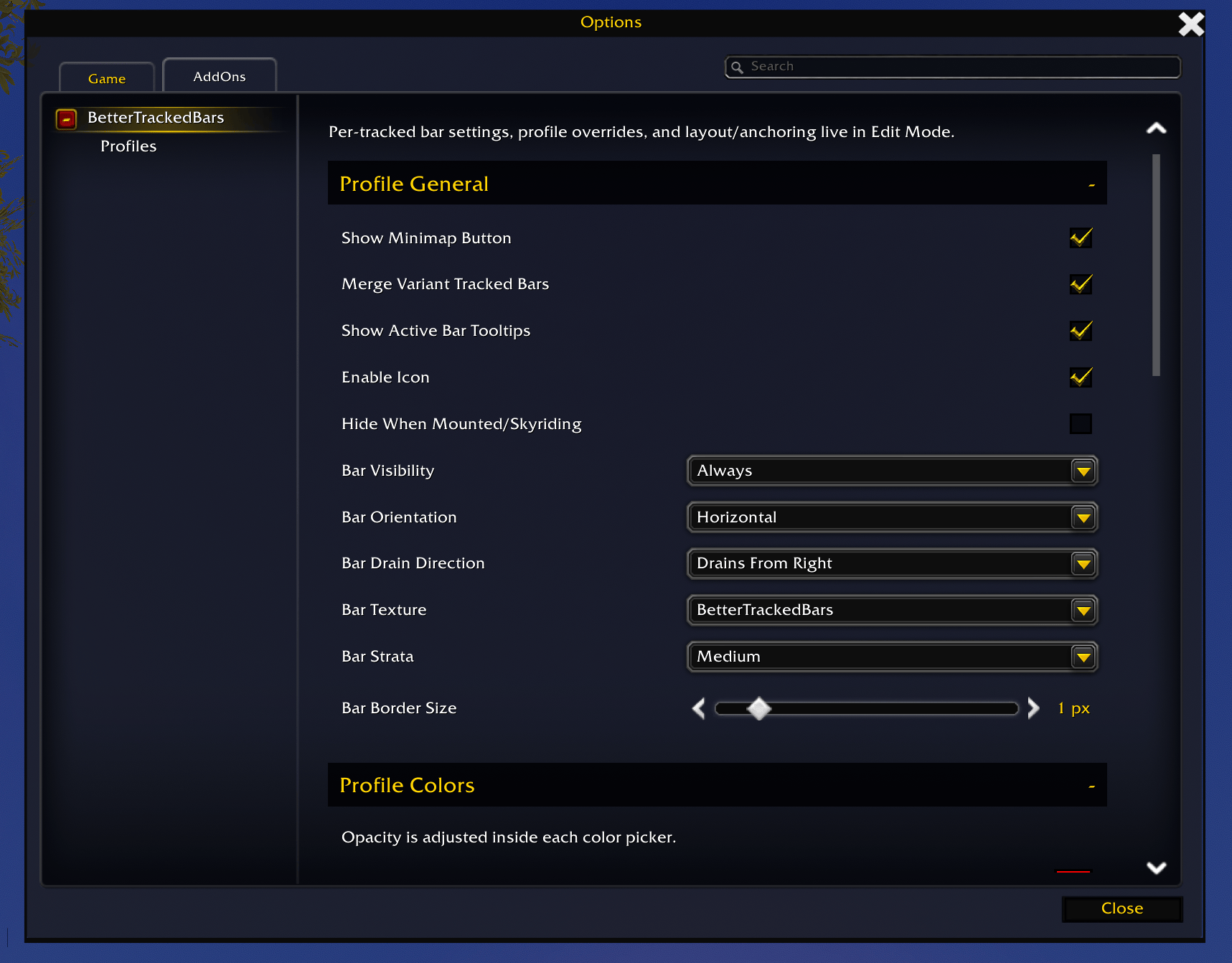
Task: Click the Show Minimap Button label
Action: [x=426, y=238]
